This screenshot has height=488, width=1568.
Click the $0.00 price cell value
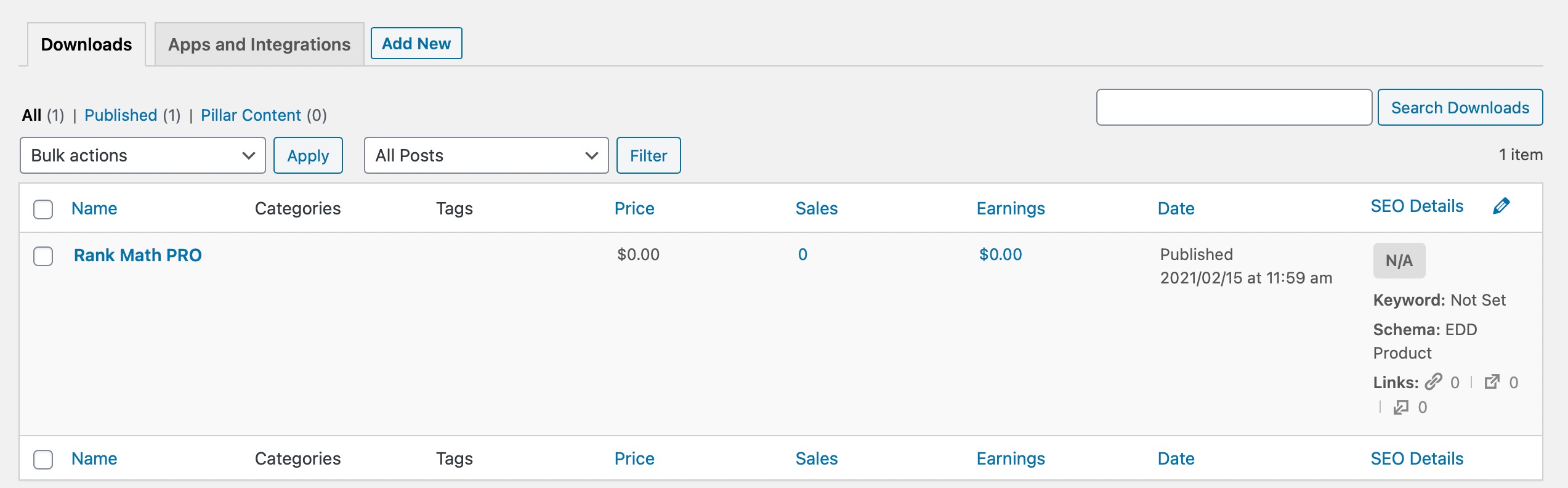638,254
